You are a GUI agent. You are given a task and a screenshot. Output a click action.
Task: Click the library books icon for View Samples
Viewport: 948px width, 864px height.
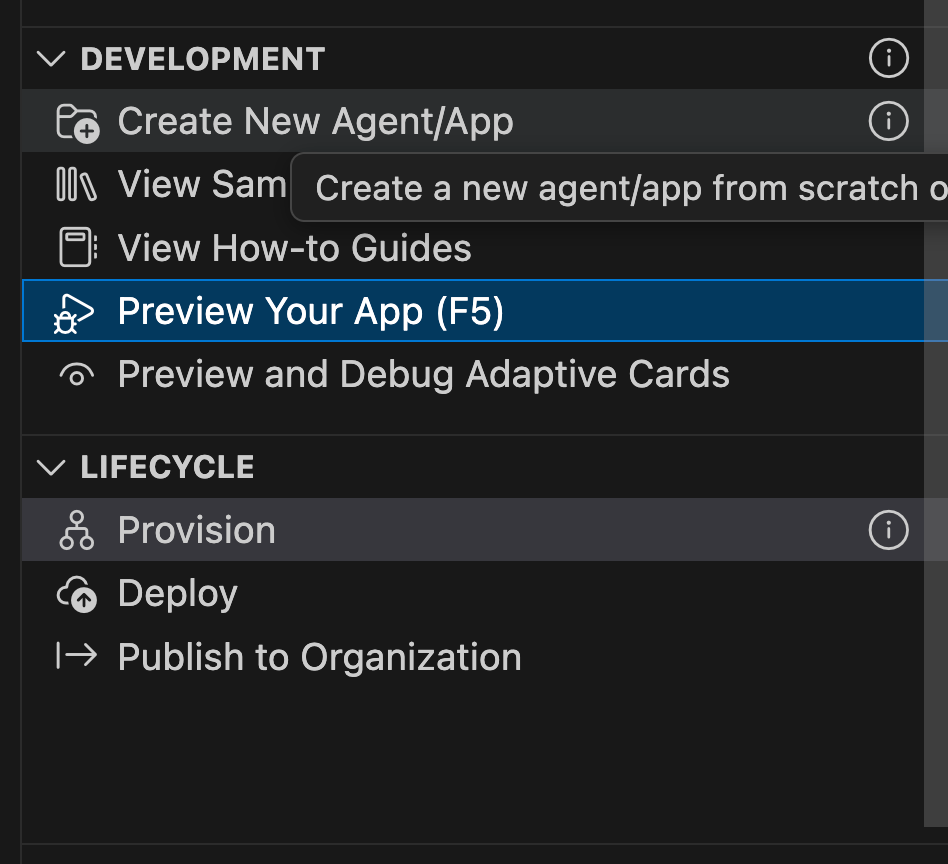(77, 185)
